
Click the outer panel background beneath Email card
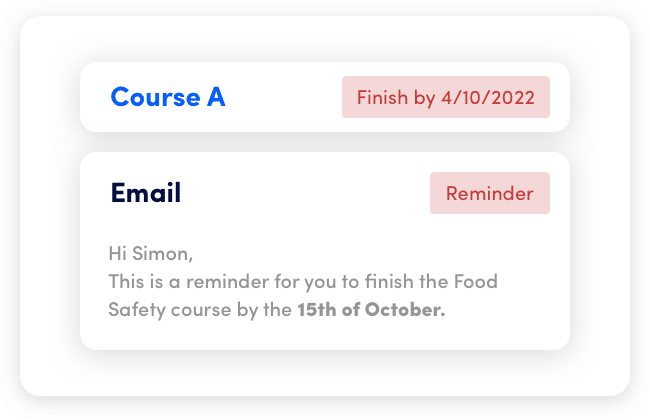325,373
